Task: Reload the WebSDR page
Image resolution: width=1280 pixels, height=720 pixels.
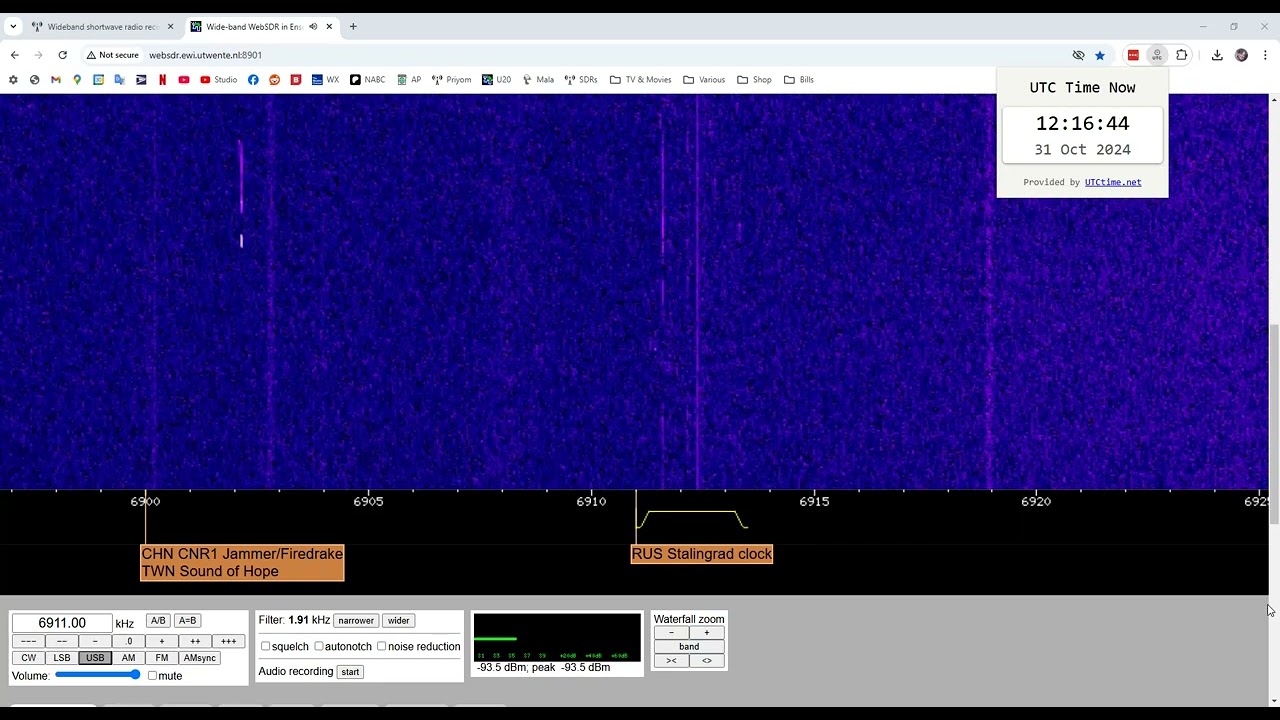Action: click(62, 55)
